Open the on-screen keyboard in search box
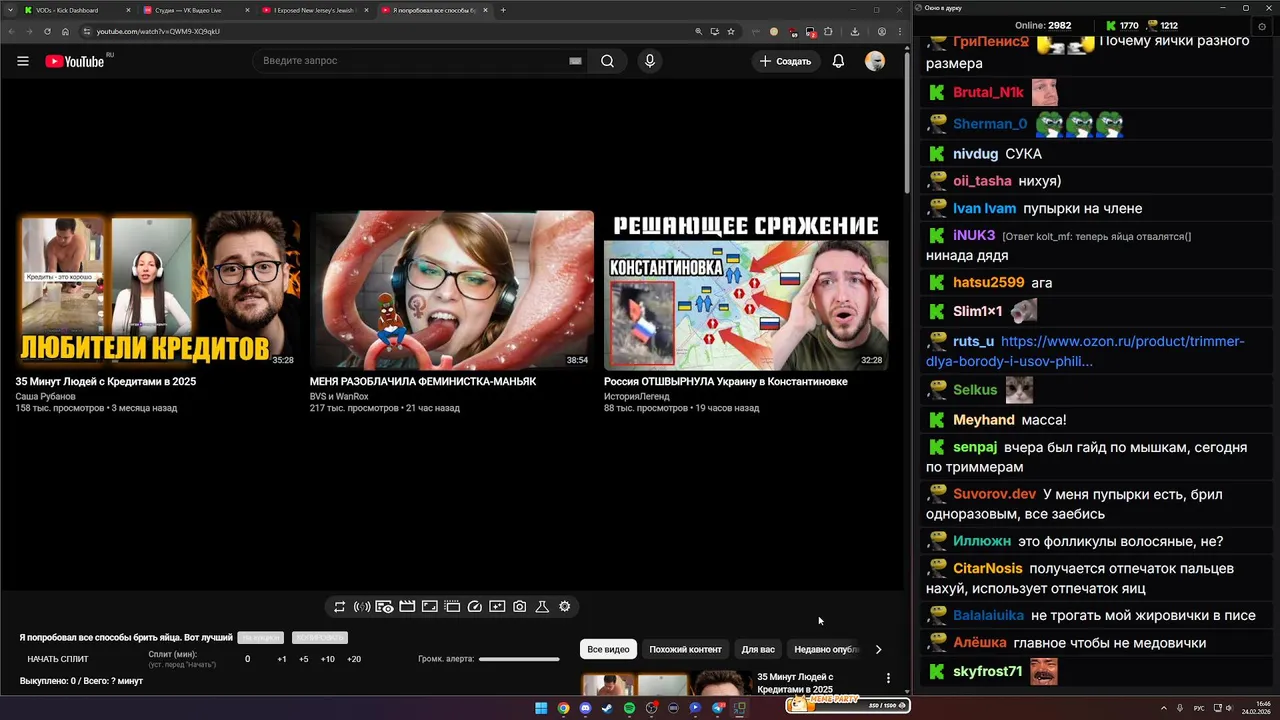1280x720 pixels. pyautogui.click(x=575, y=61)
